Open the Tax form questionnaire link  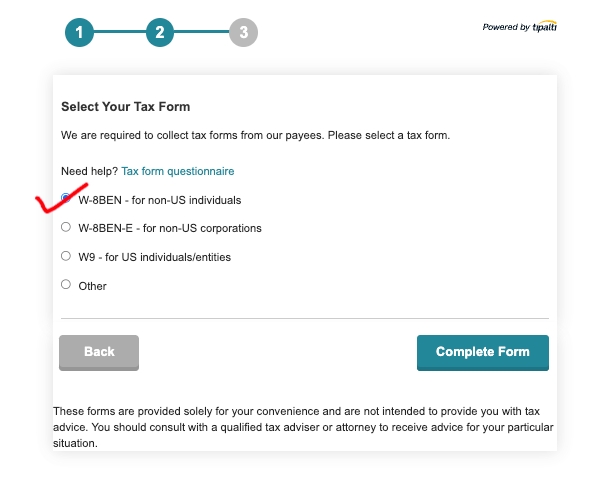point(178,171)
